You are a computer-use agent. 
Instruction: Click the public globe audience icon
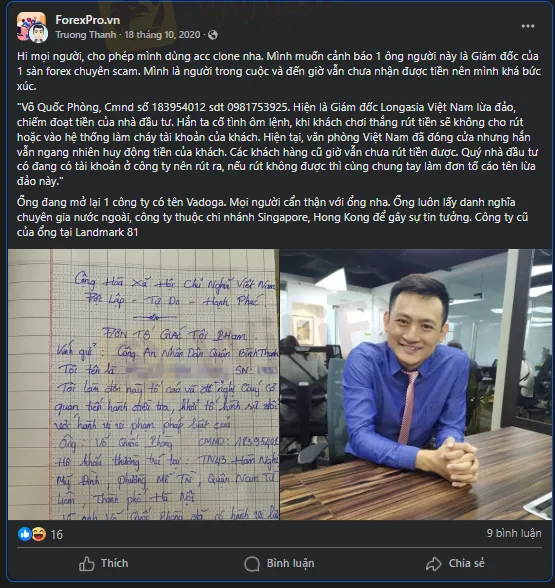coord(213,35)
